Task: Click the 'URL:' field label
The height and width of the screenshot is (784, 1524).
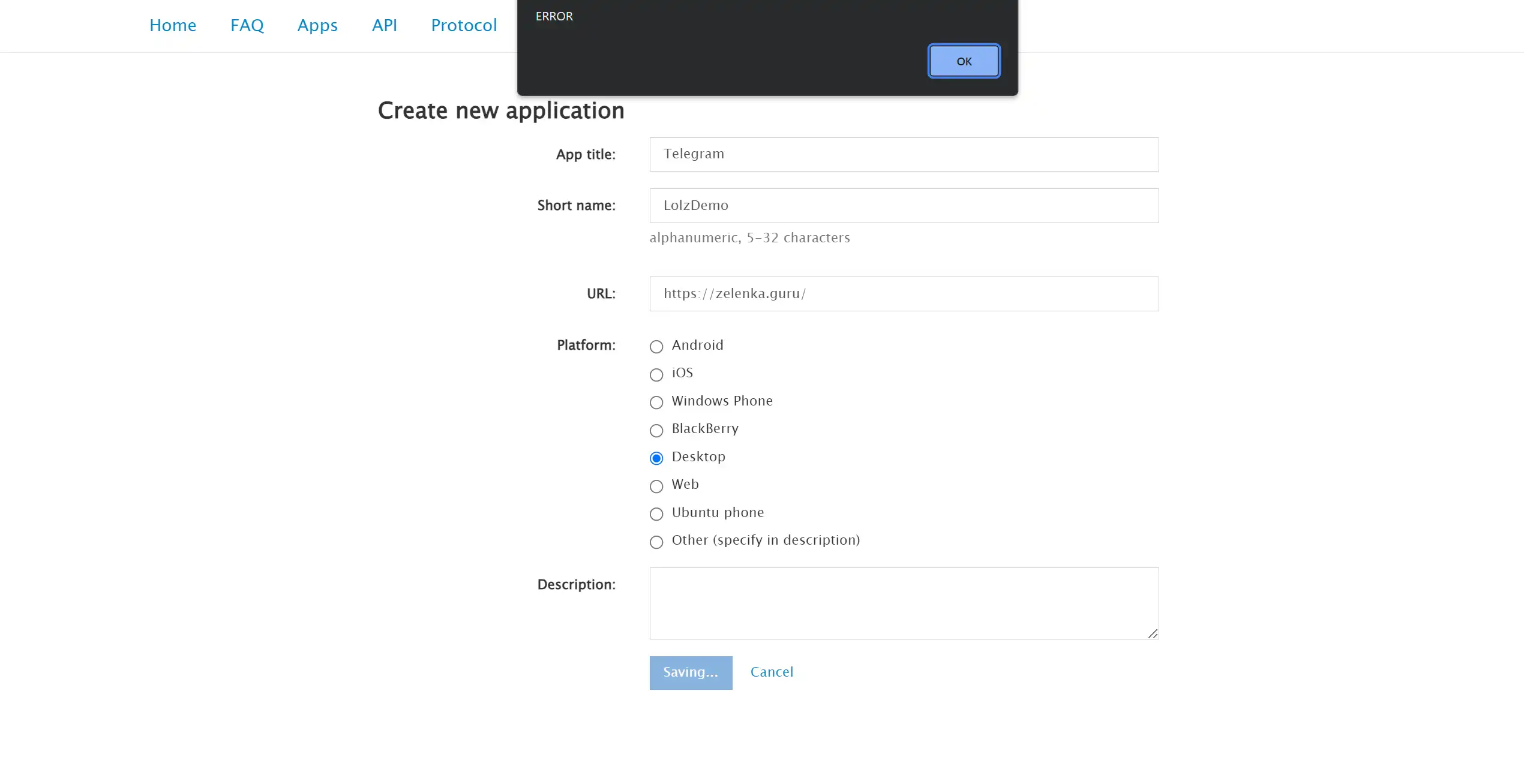Action: click(601, 294)
